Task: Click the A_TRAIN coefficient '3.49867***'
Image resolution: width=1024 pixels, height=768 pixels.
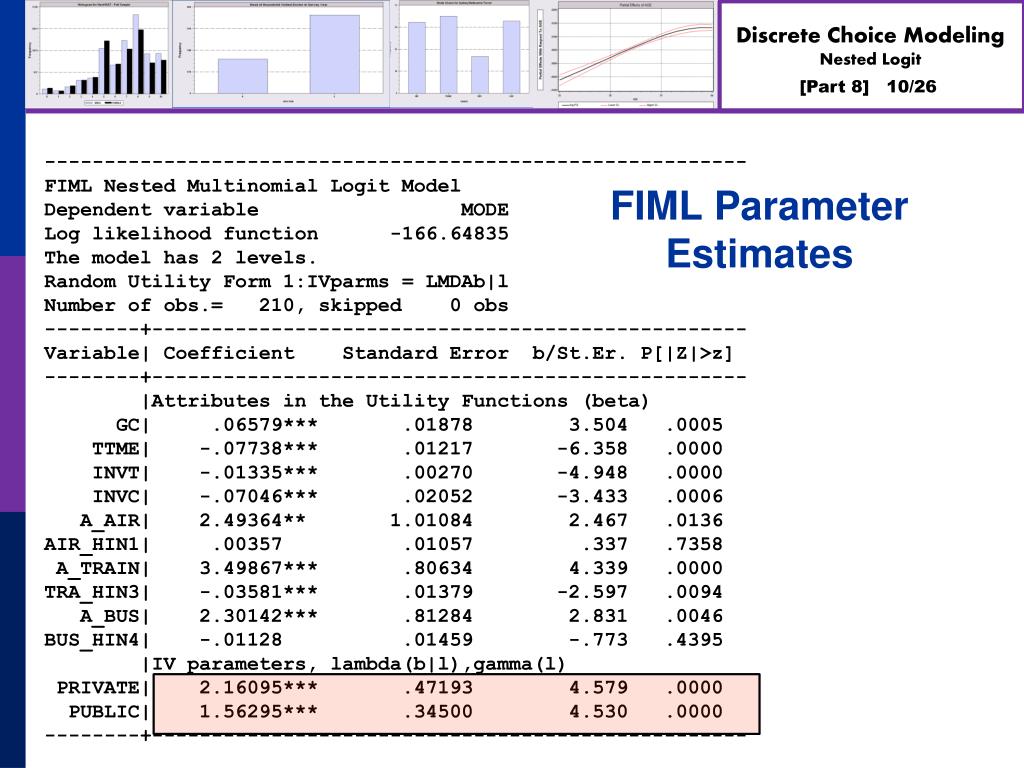Action: point(259,568)
